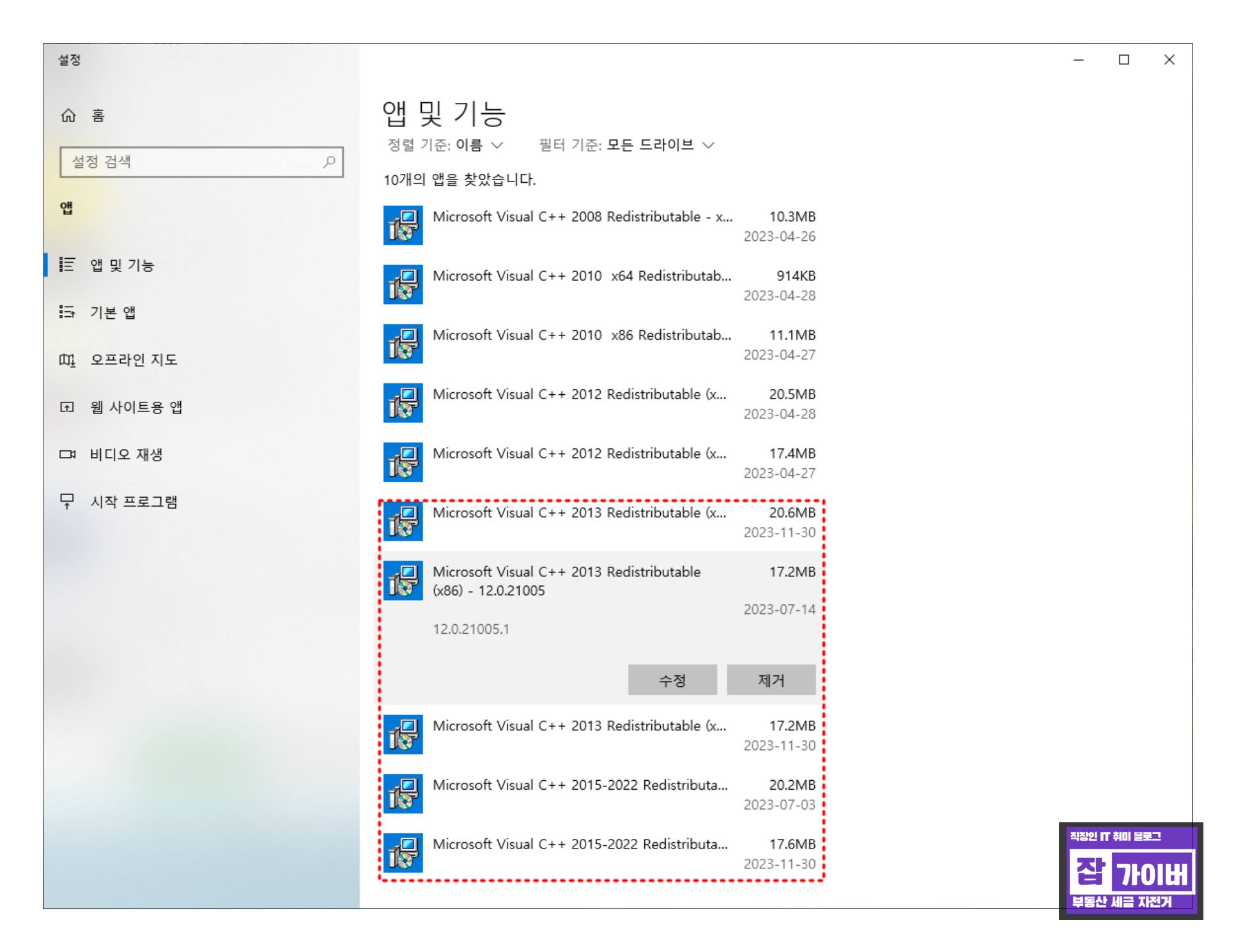Open the 오프라인 지도 map icon
Viewport: 1236px width, 952px height.
(x=67, y=360)
